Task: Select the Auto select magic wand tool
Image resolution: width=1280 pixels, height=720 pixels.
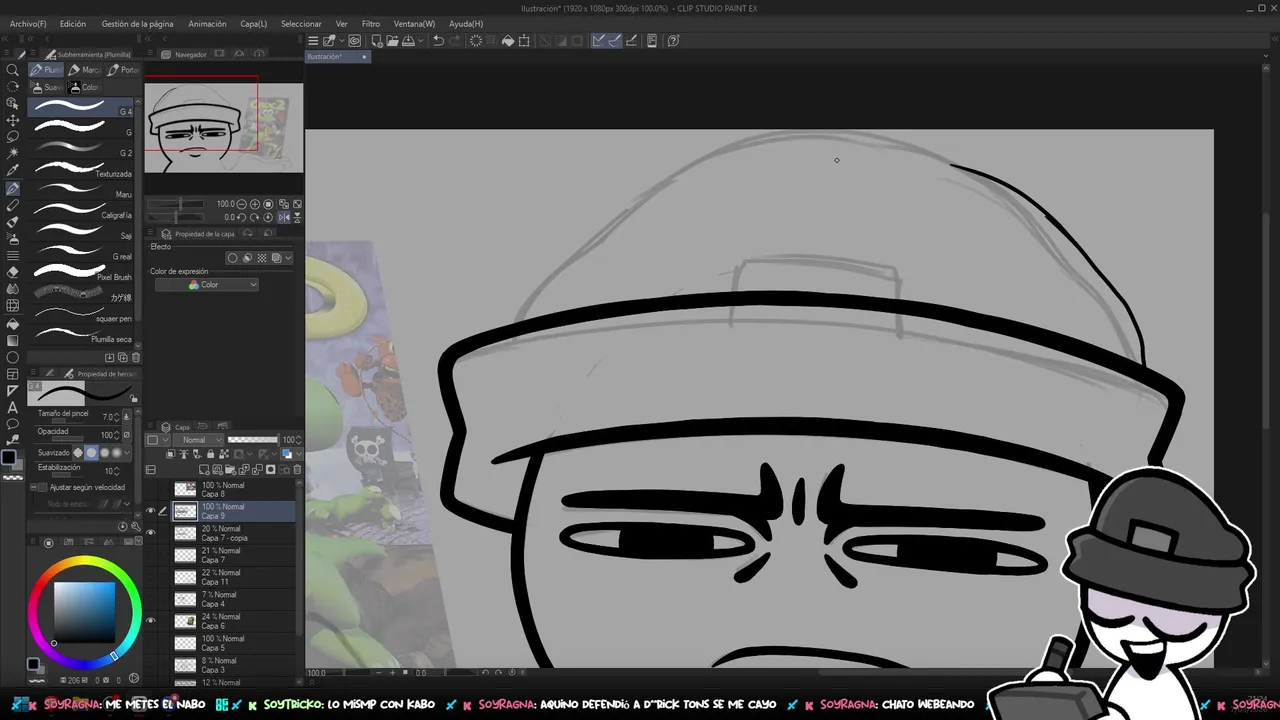Action: pyautogui.click(x=12, y=154)
